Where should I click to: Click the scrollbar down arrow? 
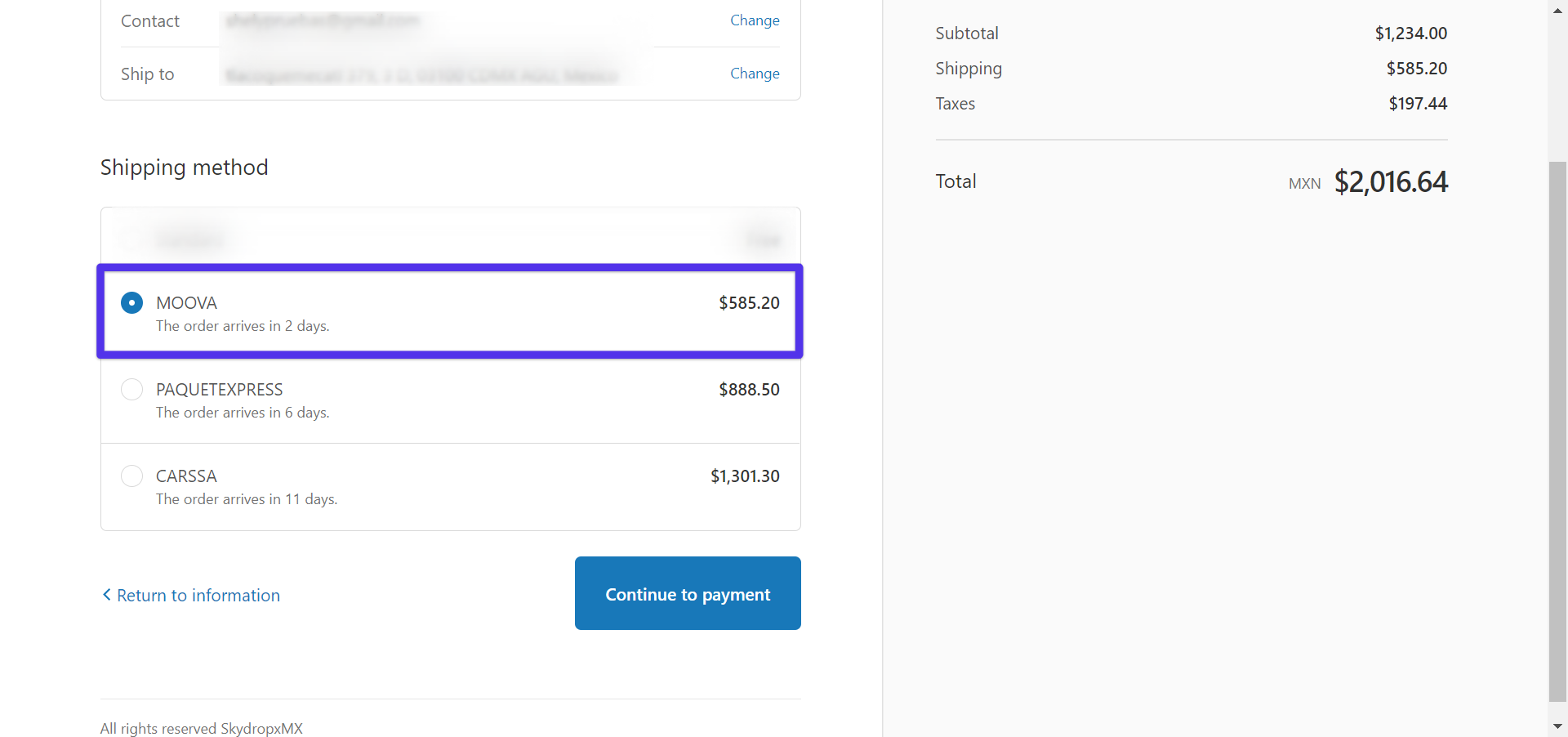pyautogui.click(x=1557, y=726)
